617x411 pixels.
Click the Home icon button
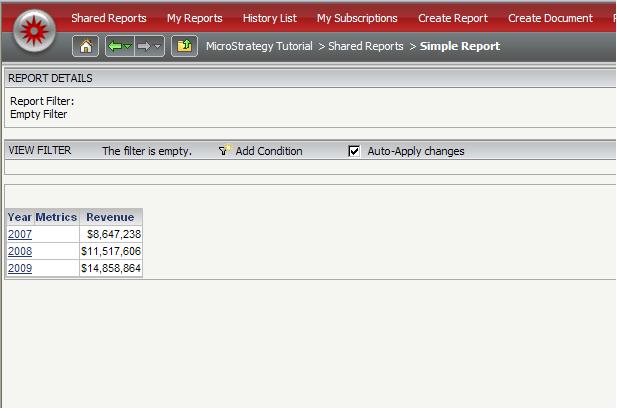(x=86, y=47)
